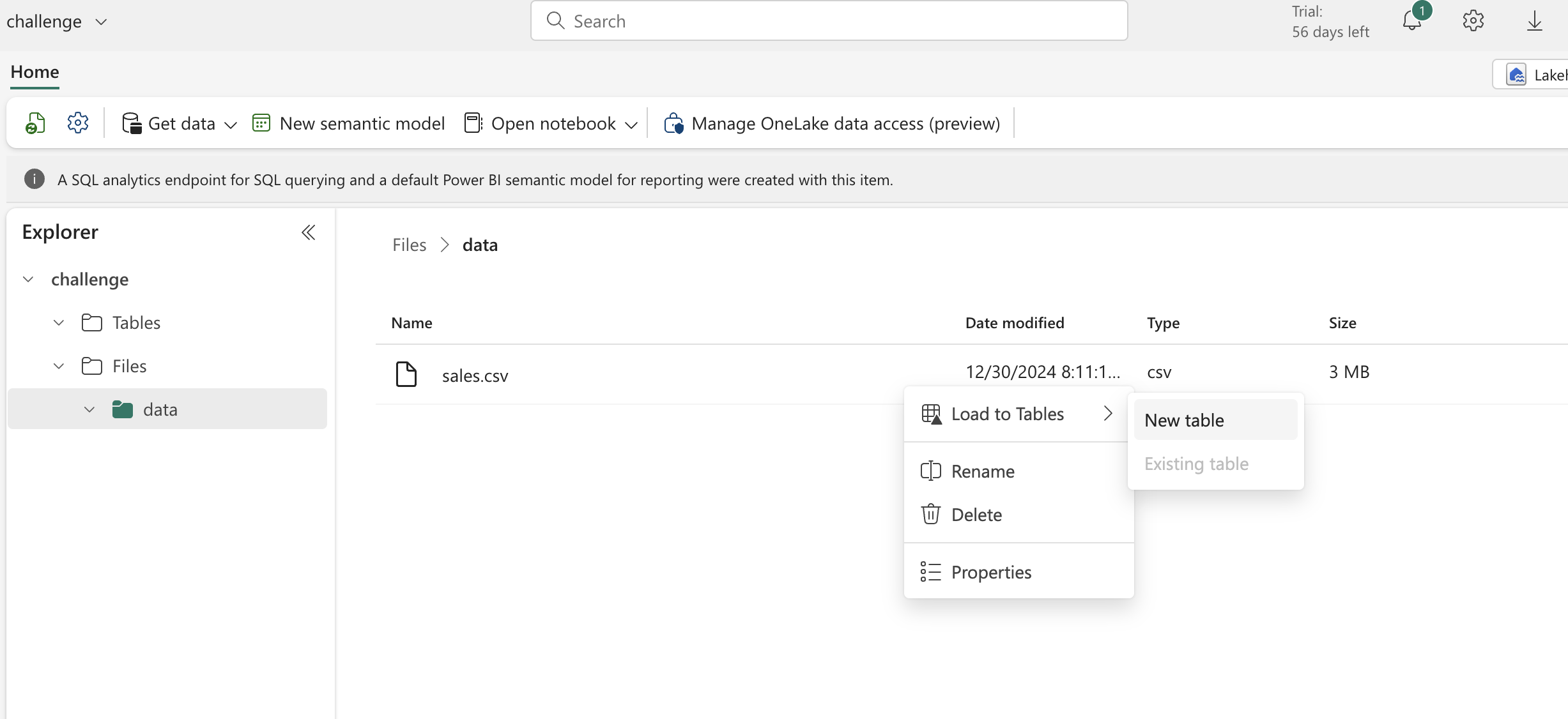Choose Load to Tables in context menu
This screenshot has width=1568, height=719.
1018,414
